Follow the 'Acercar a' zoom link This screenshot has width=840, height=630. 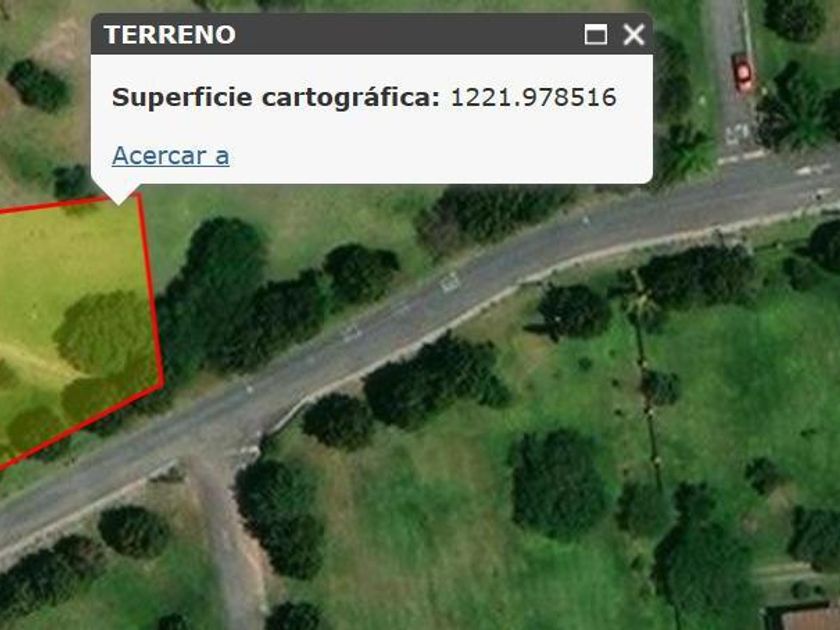171,156
